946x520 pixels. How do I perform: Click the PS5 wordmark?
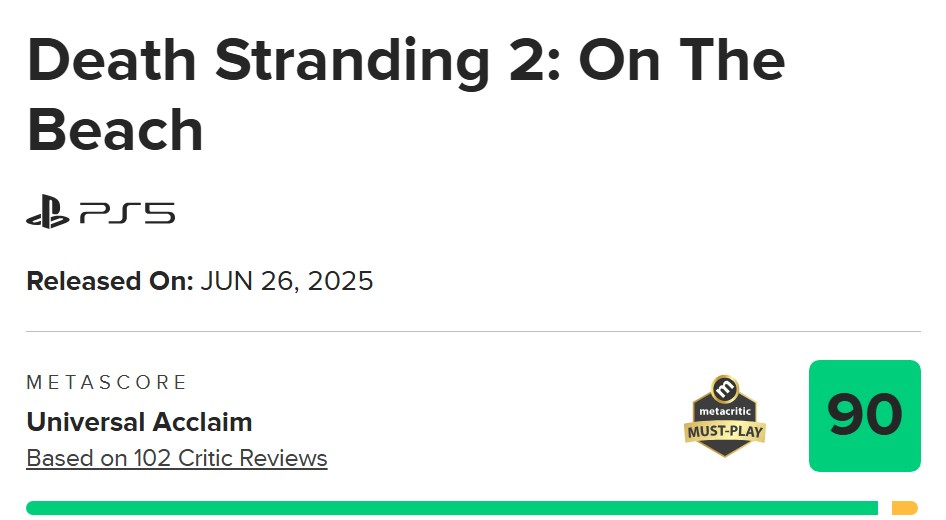click(128, 213)
